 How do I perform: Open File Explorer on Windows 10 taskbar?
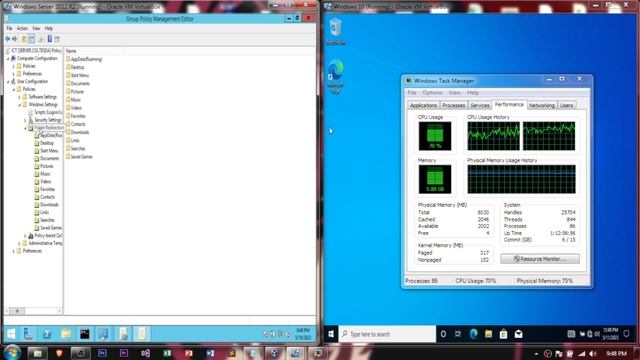(489, 334)
